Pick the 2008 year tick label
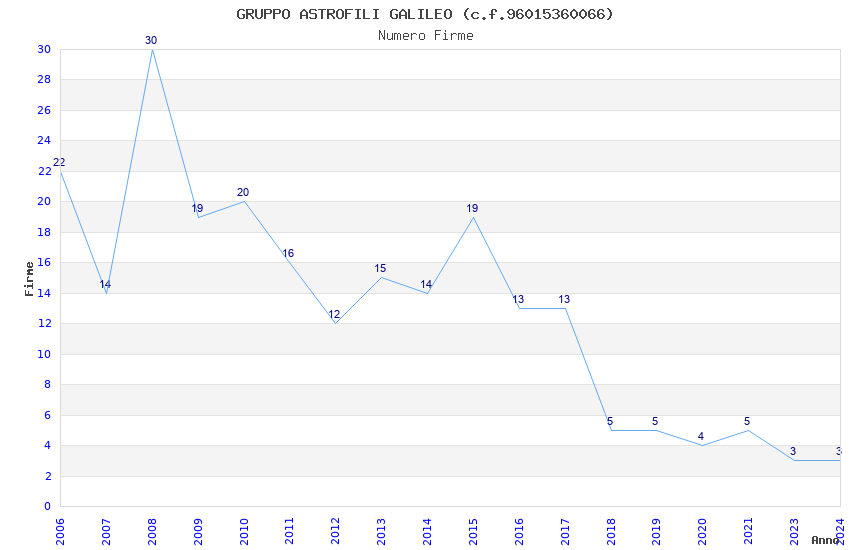 tap(152, 532)
